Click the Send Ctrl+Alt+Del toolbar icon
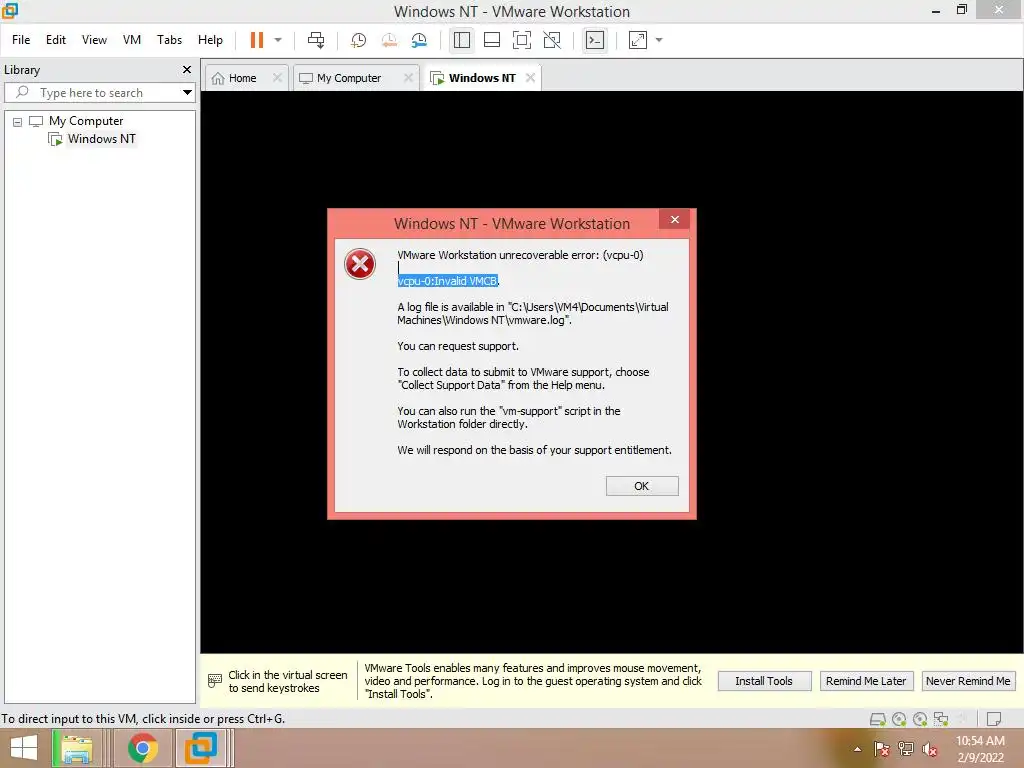The width and height of the screenshot is (1024, 768). click(316, 40)
